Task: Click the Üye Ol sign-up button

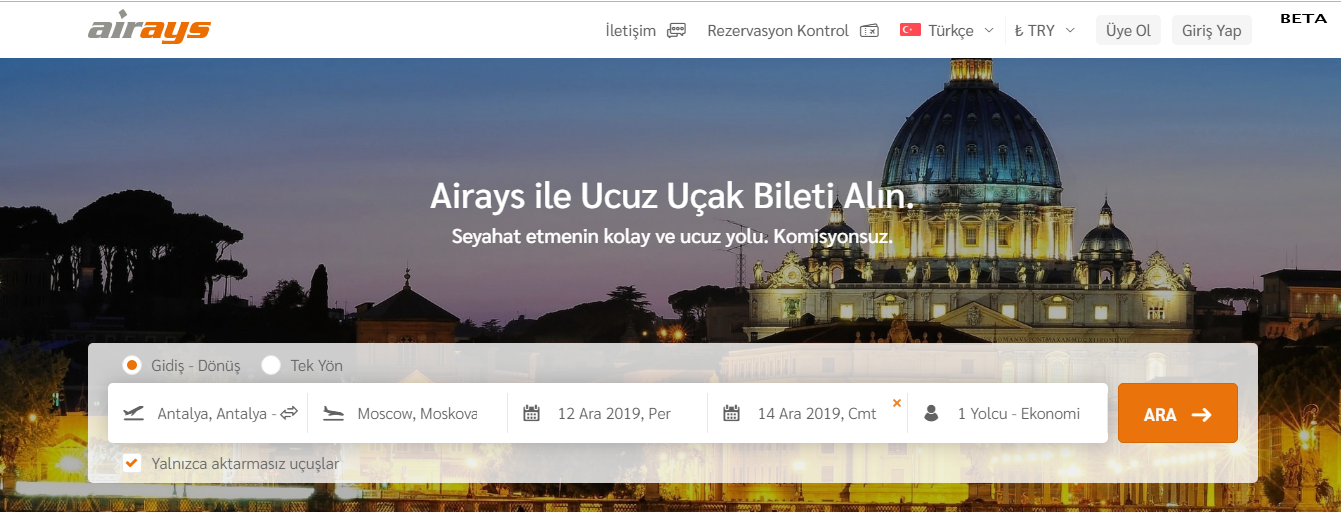Action: coord(1128,30)
